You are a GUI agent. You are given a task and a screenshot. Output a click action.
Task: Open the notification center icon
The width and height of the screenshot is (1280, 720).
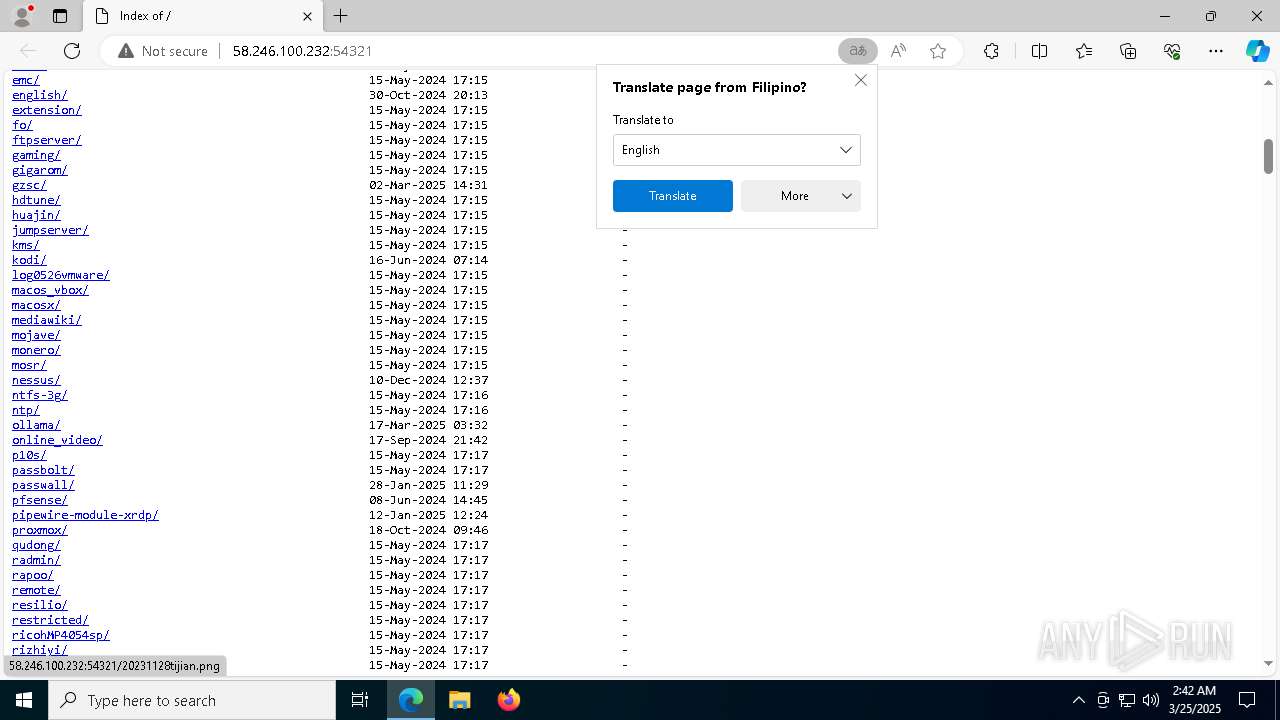point(1247,700)
